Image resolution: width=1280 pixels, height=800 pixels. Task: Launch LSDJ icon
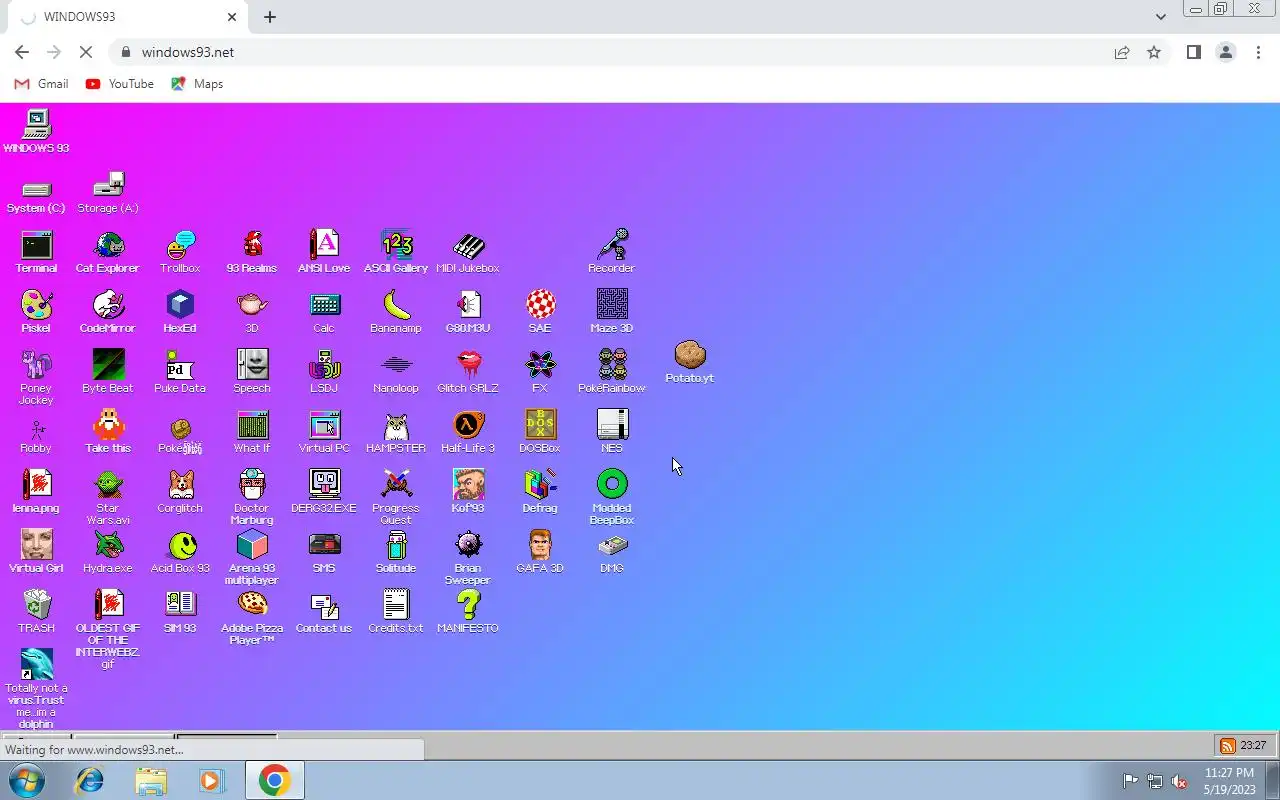point(324,371)
